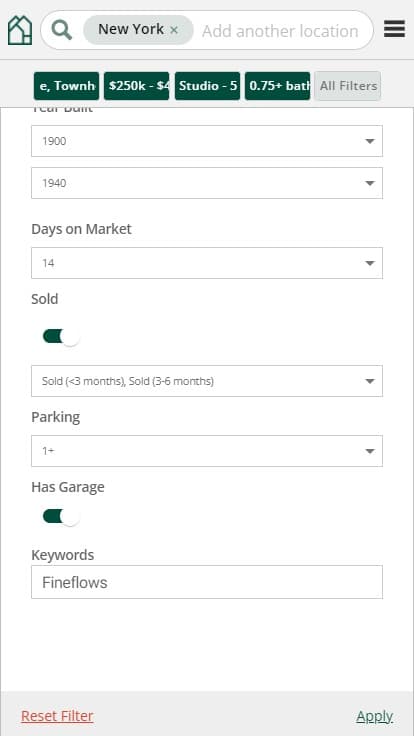Click the Keywords input field
The height and width of the screenshot is (736, 414).
(207, 582)
